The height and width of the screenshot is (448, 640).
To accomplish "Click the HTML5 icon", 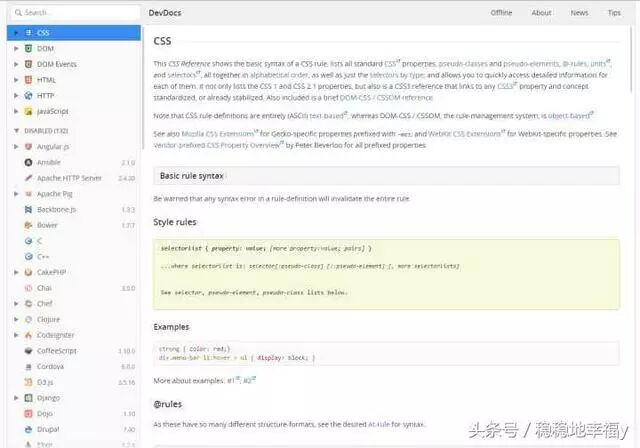I will [x=28, y=80].
